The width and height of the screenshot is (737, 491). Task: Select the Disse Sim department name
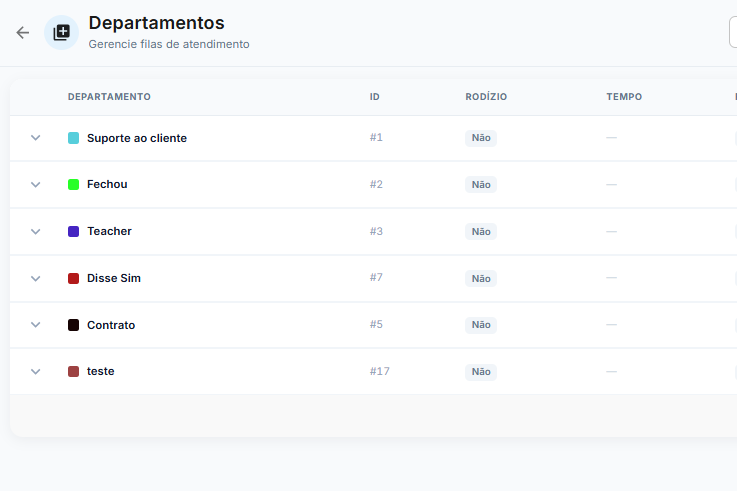[114, 278]
